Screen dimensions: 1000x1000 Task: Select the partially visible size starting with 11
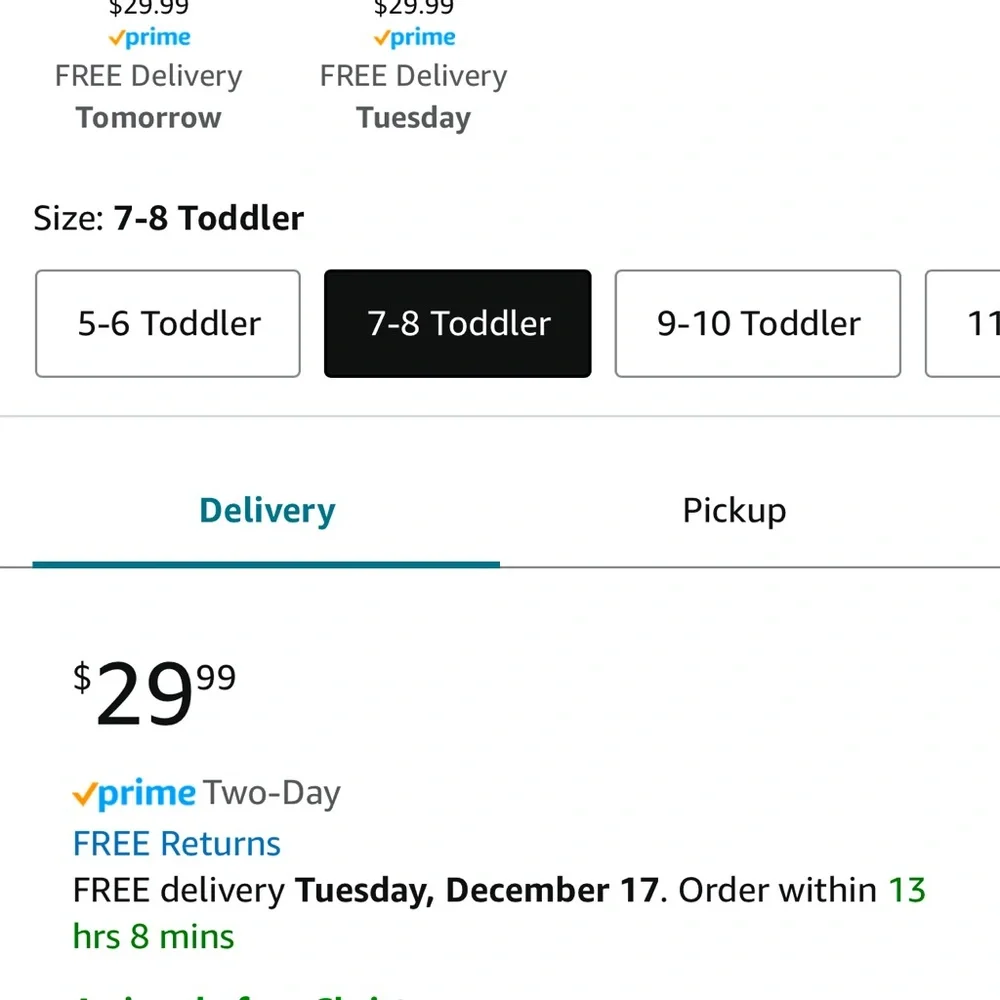pyautogui.click(x=963, y=323)
